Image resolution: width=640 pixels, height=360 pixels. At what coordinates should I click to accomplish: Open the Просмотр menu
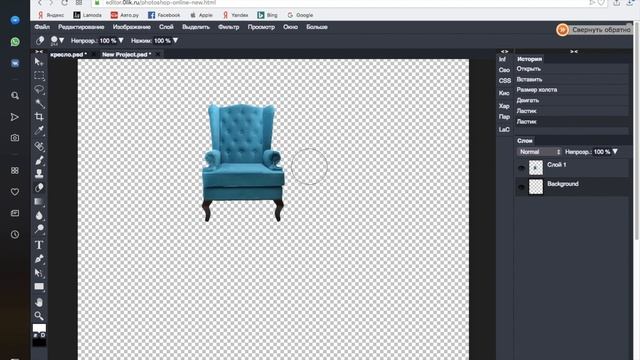point(261,27)
